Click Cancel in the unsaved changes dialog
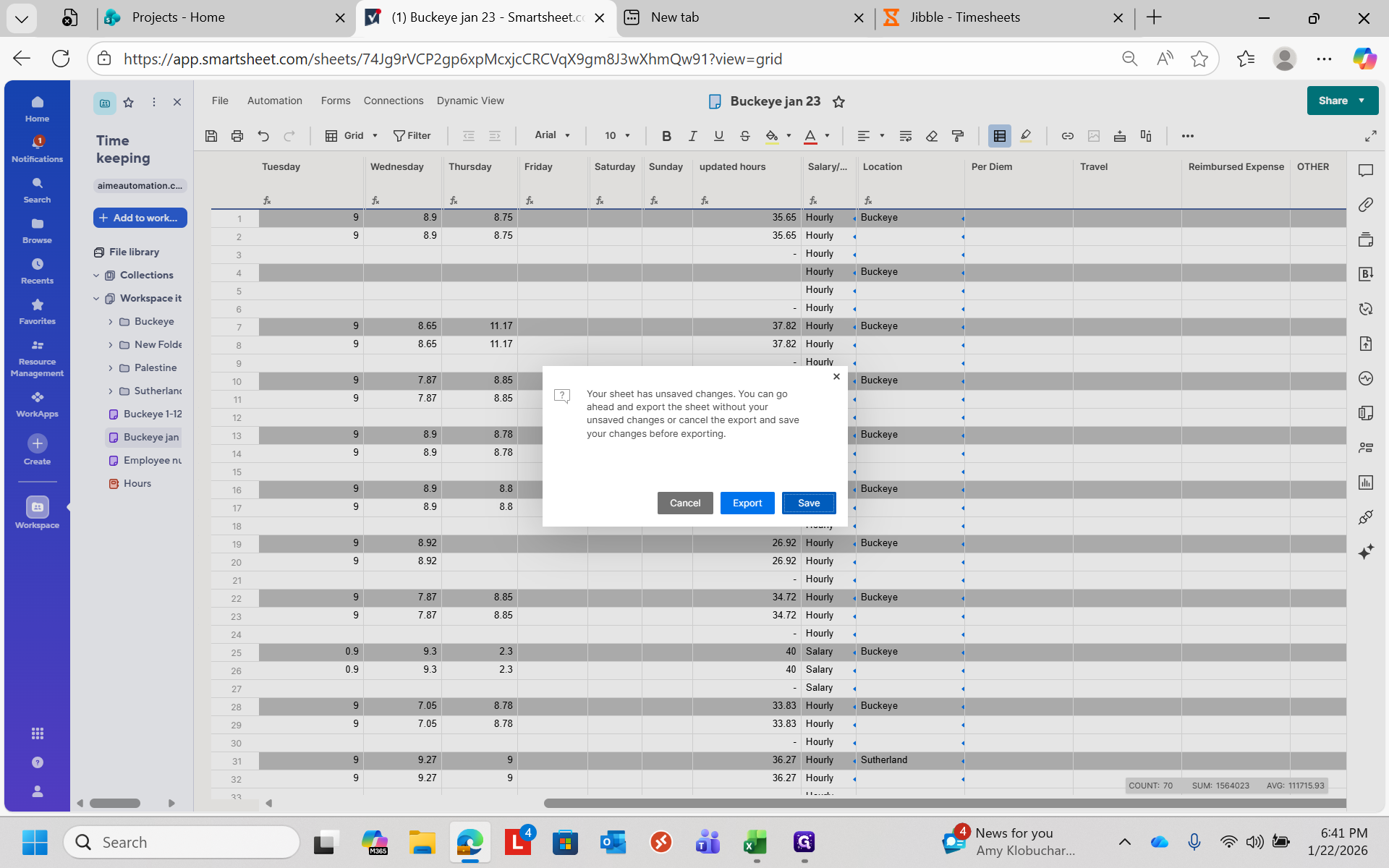The width and height of the screenshot is (1389, 868). point(684,503)
